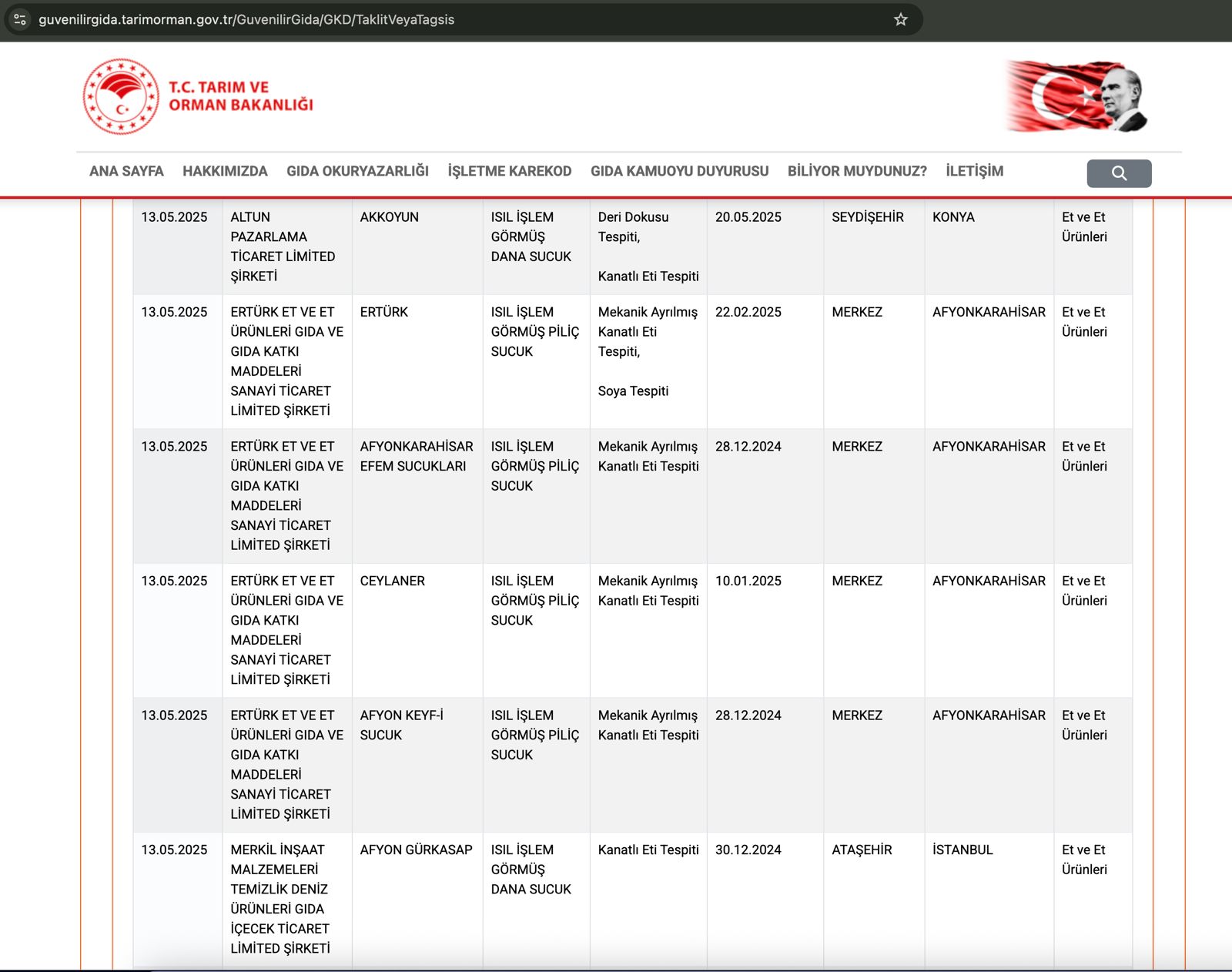Viewport: 1232px width, 972px height.
Task: Click the İSTANBUL province cell
Action: tap(989, 899)
